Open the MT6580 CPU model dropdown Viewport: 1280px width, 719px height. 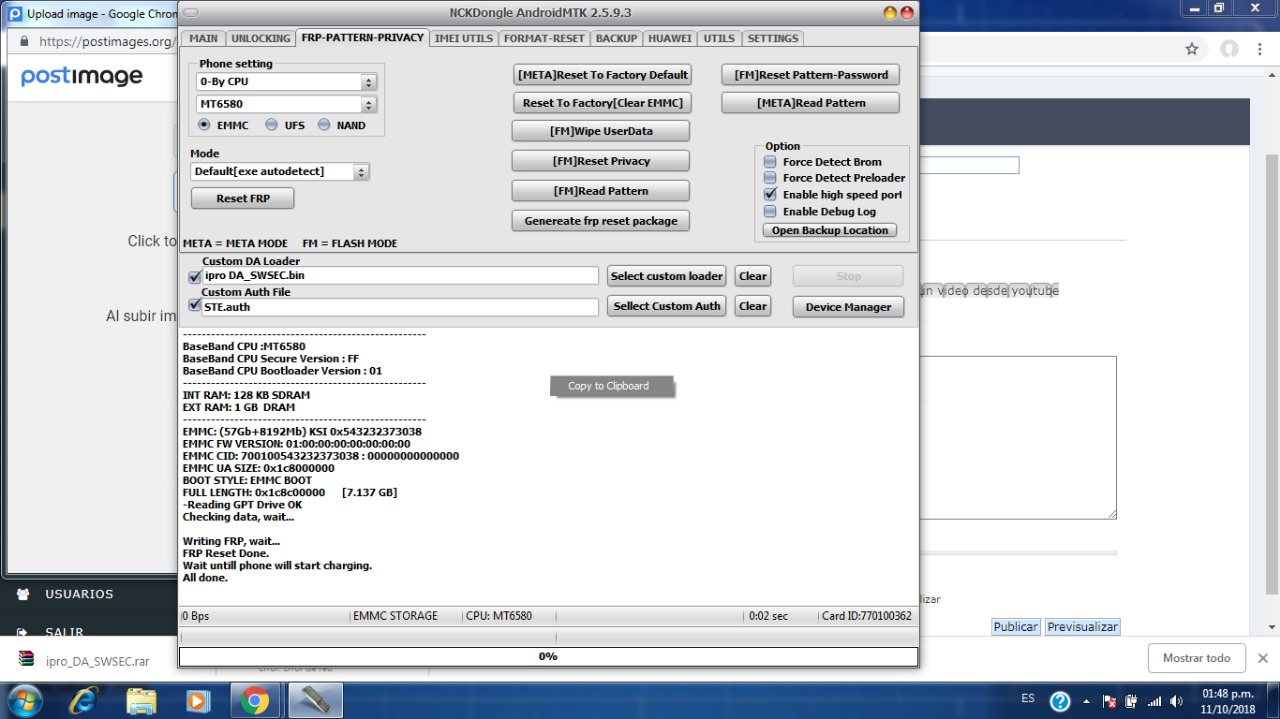[286, 104]
